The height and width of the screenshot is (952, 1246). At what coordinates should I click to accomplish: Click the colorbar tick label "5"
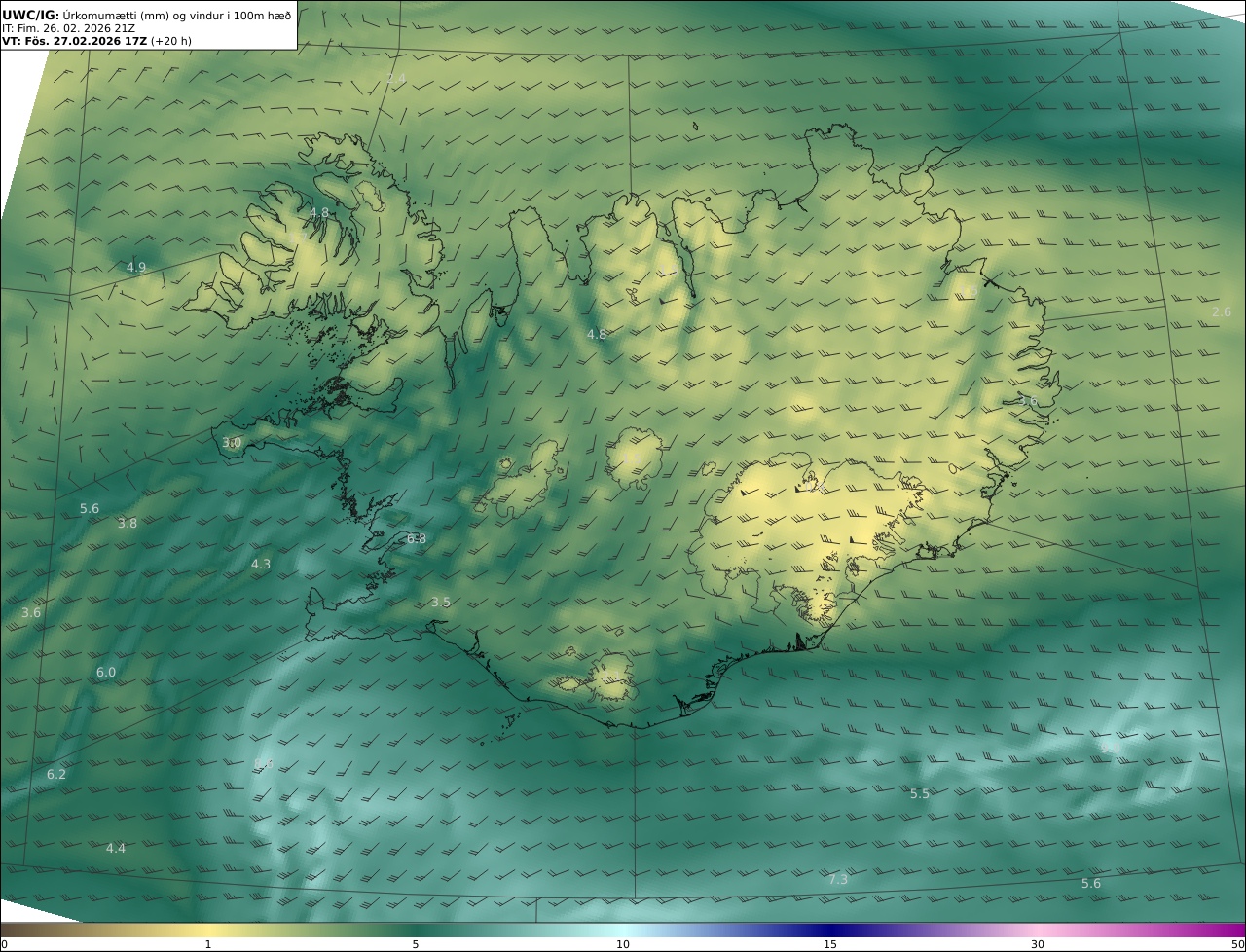(x=416, y=944)
